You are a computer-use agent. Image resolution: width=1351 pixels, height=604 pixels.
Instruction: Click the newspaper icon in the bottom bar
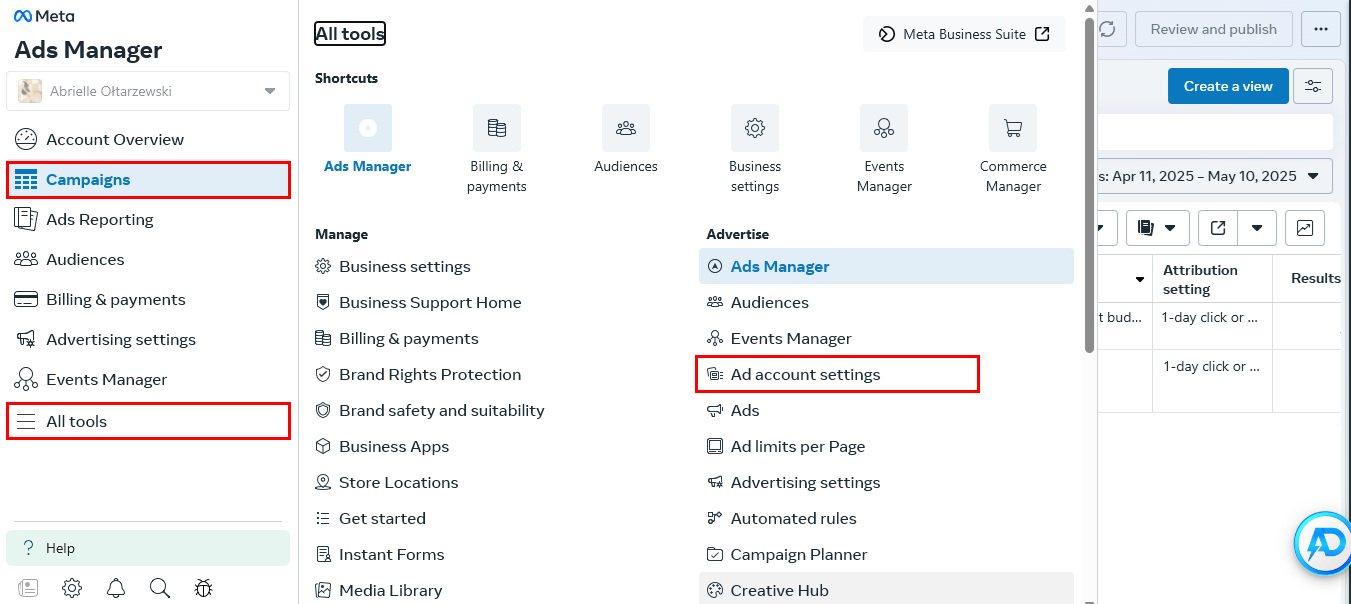[x=28, y=588]
